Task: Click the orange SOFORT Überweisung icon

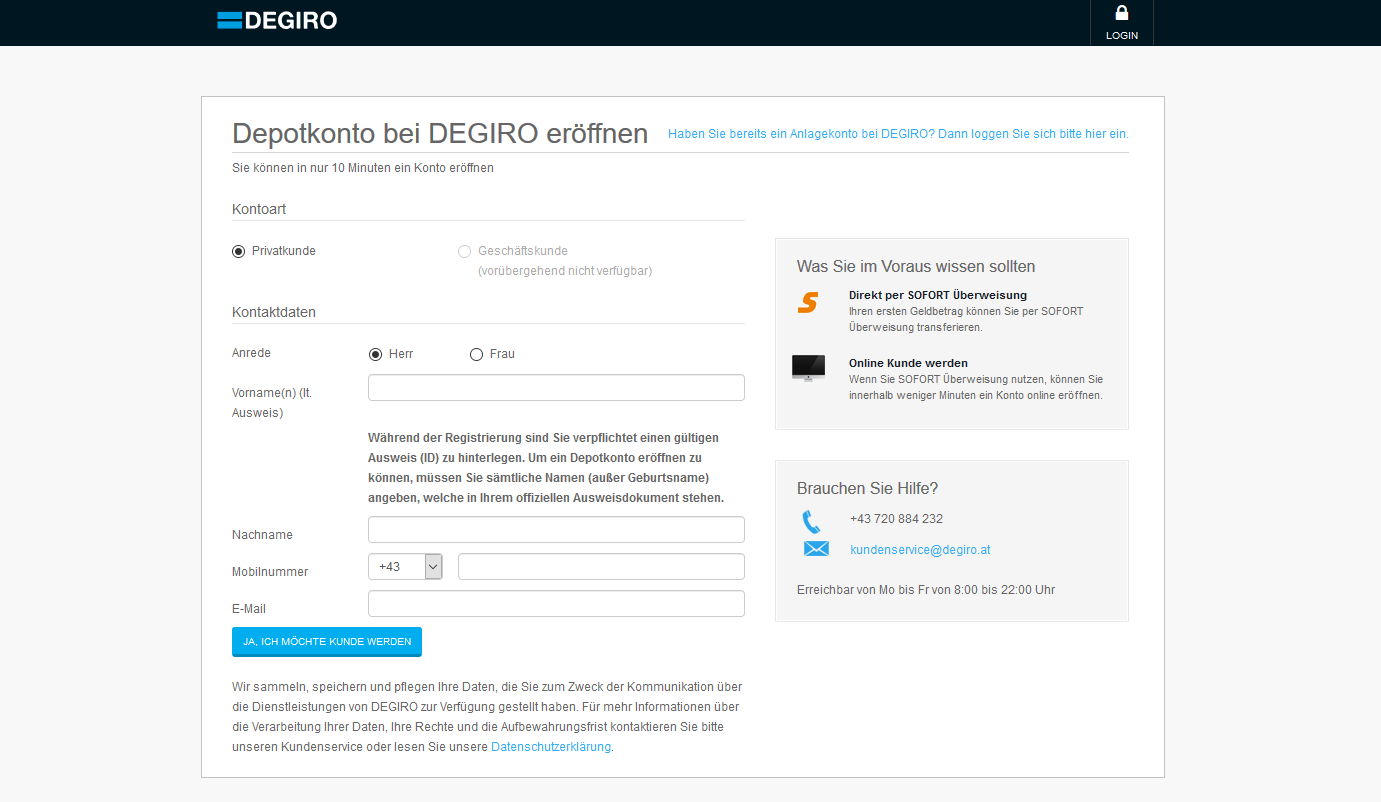Action: pyautogui.click(x=808, y=302)
